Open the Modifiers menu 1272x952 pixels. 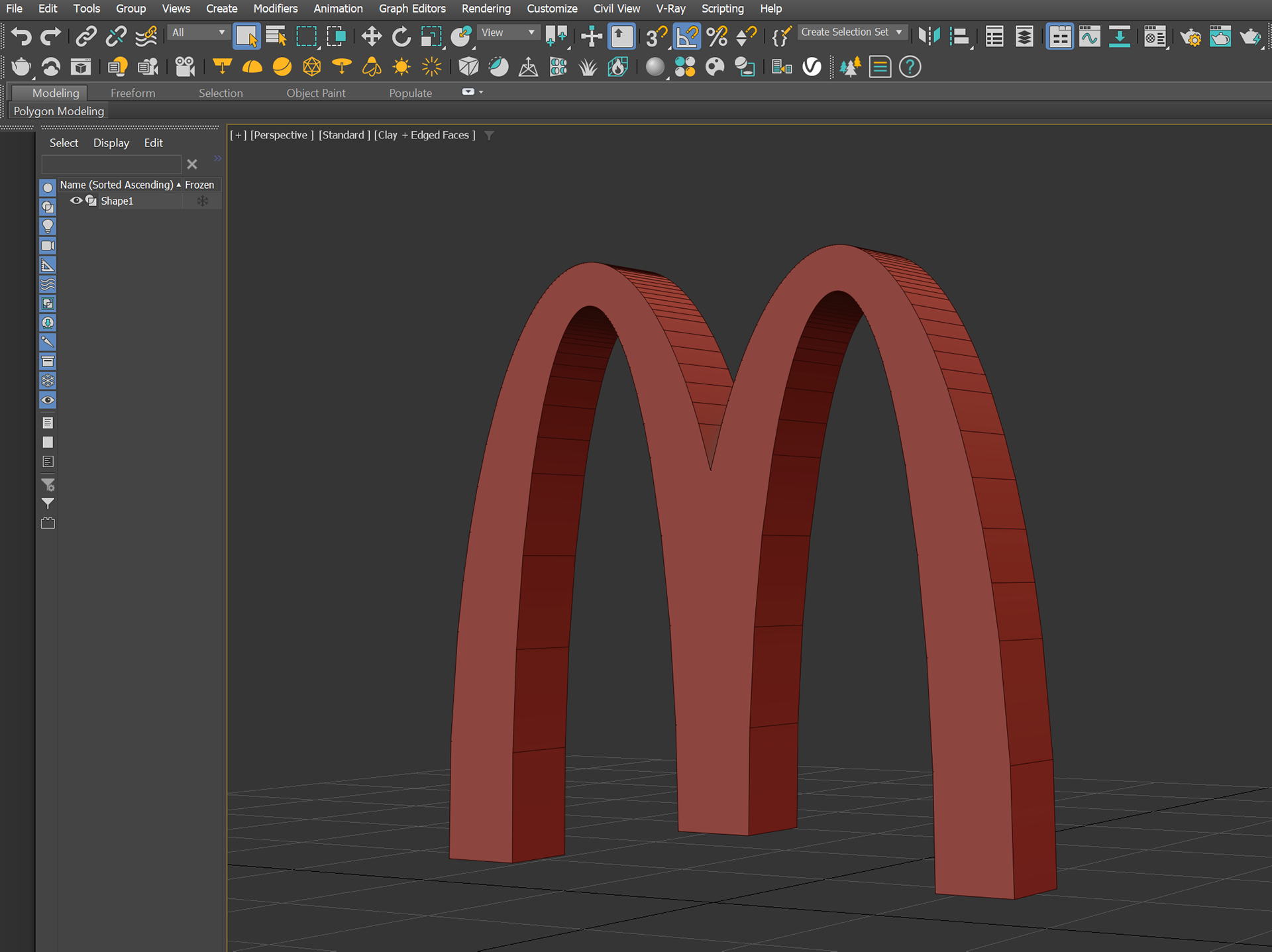click(x=275, y=9)
